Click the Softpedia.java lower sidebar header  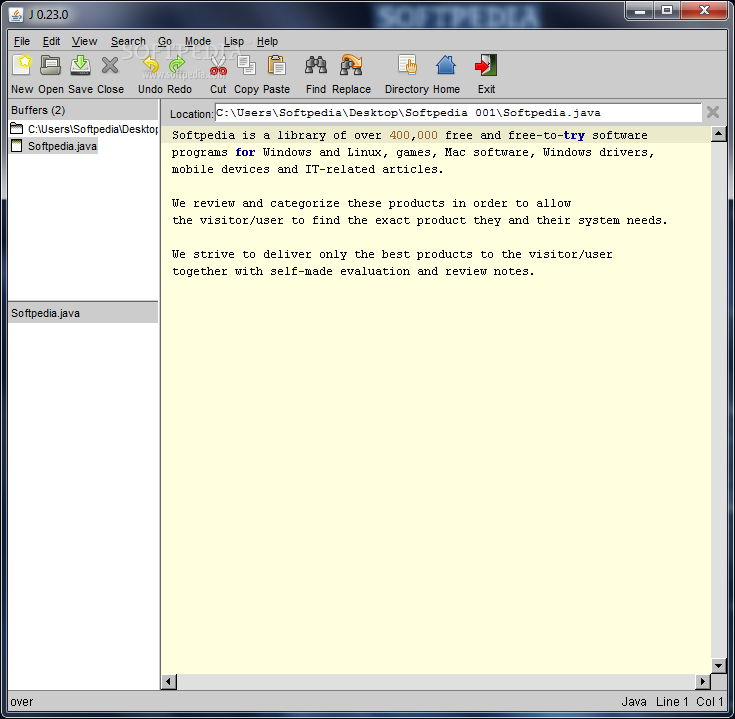coord(83,313)
